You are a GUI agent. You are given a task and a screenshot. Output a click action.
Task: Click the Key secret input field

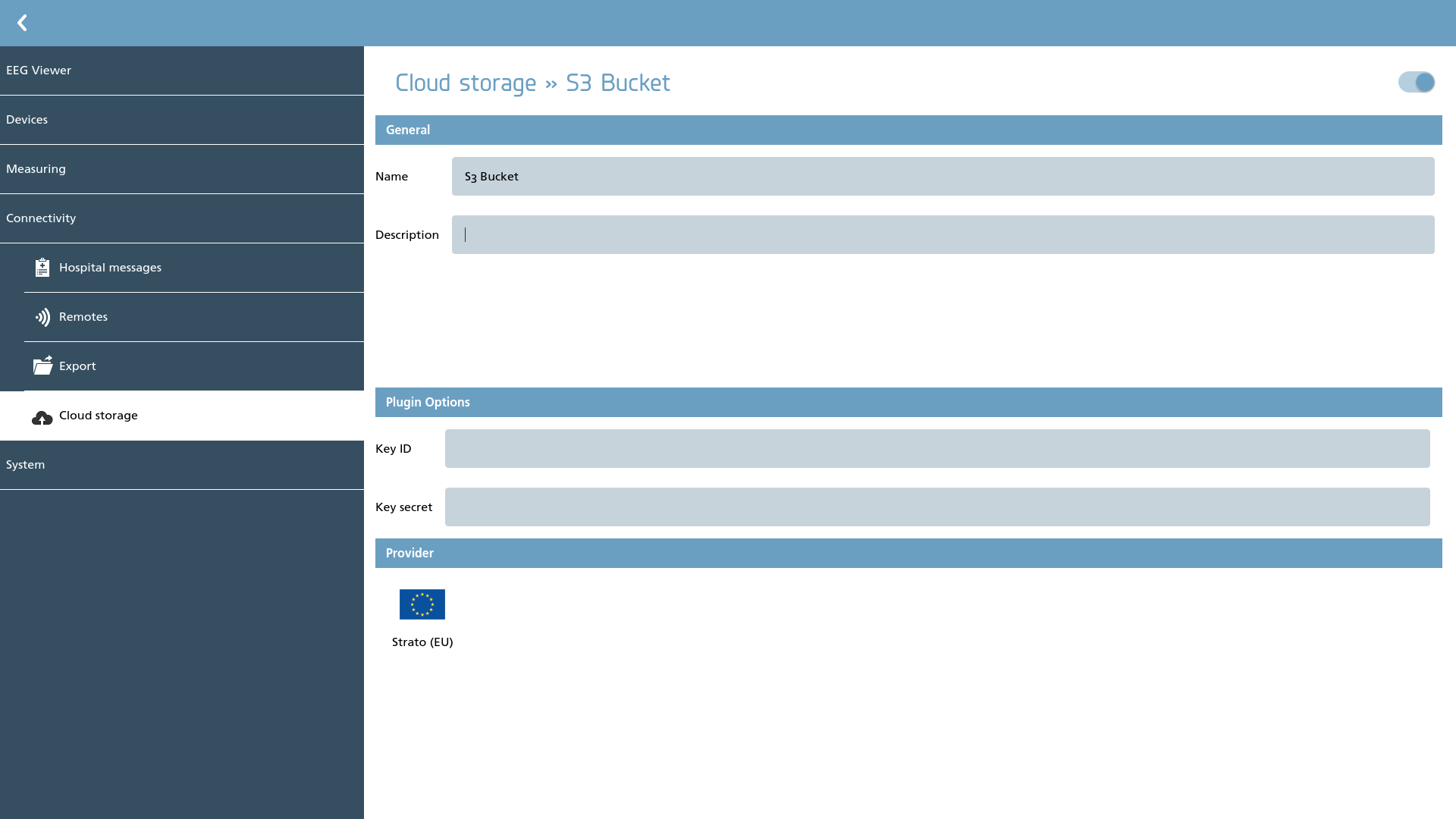click(x=937, y=507)
